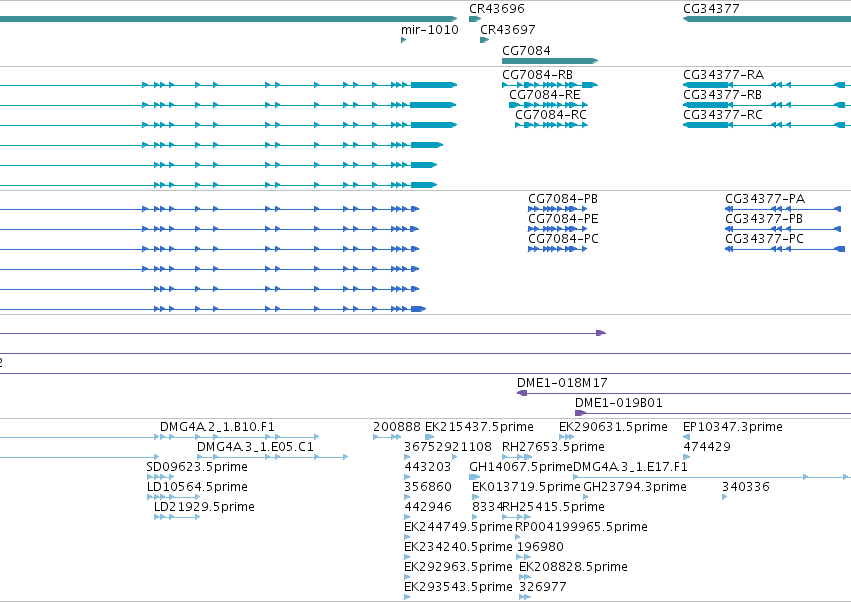This screenshot has height=602, width=851.
Task: Click EST DMG4A.3_1.E05.C1 label
Action: point(255,447)
